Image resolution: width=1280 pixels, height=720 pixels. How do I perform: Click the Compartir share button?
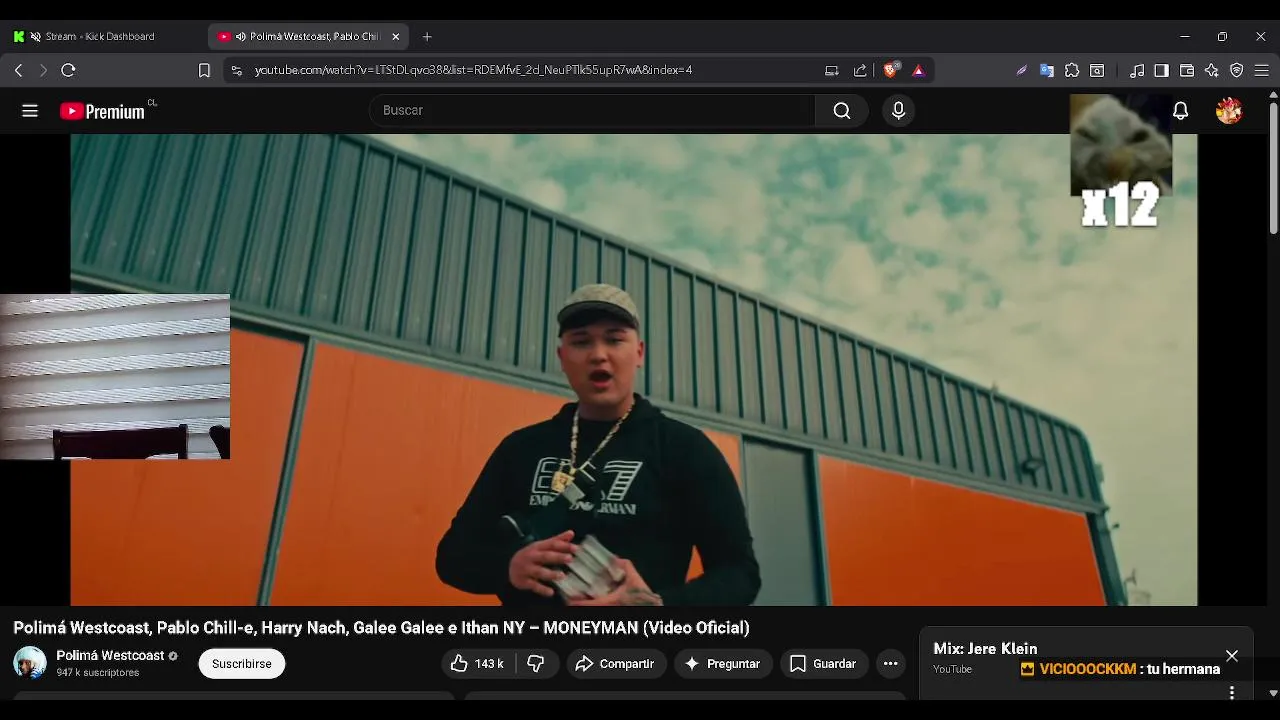pos(615,664)
